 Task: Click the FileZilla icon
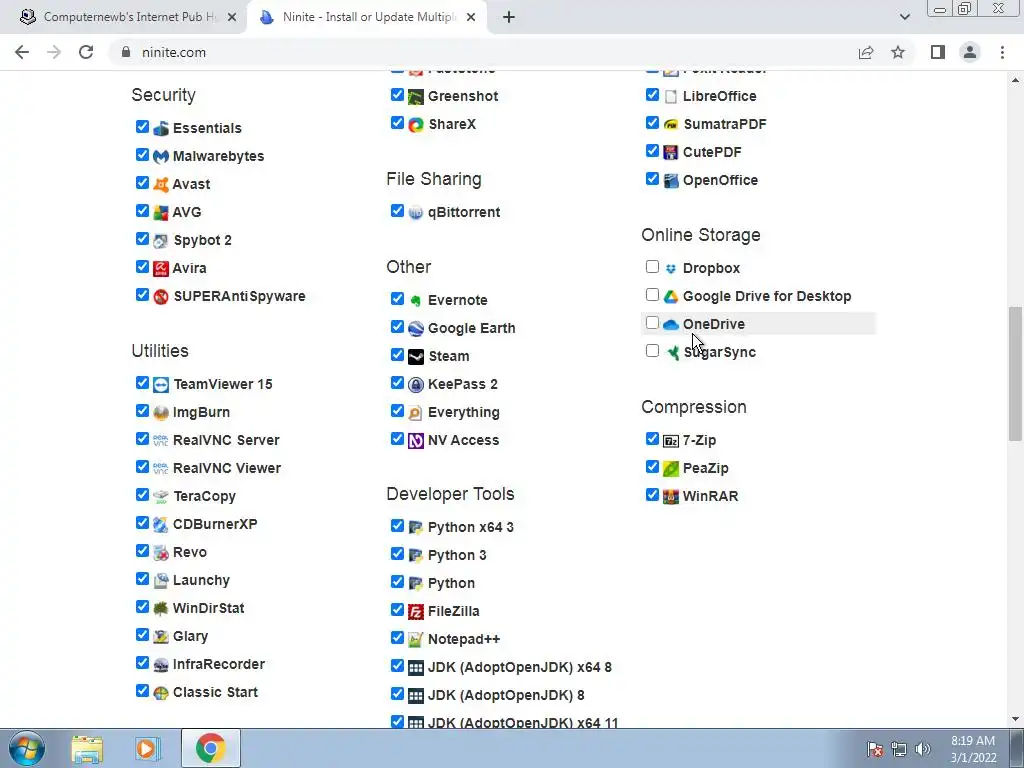point(416,612)
